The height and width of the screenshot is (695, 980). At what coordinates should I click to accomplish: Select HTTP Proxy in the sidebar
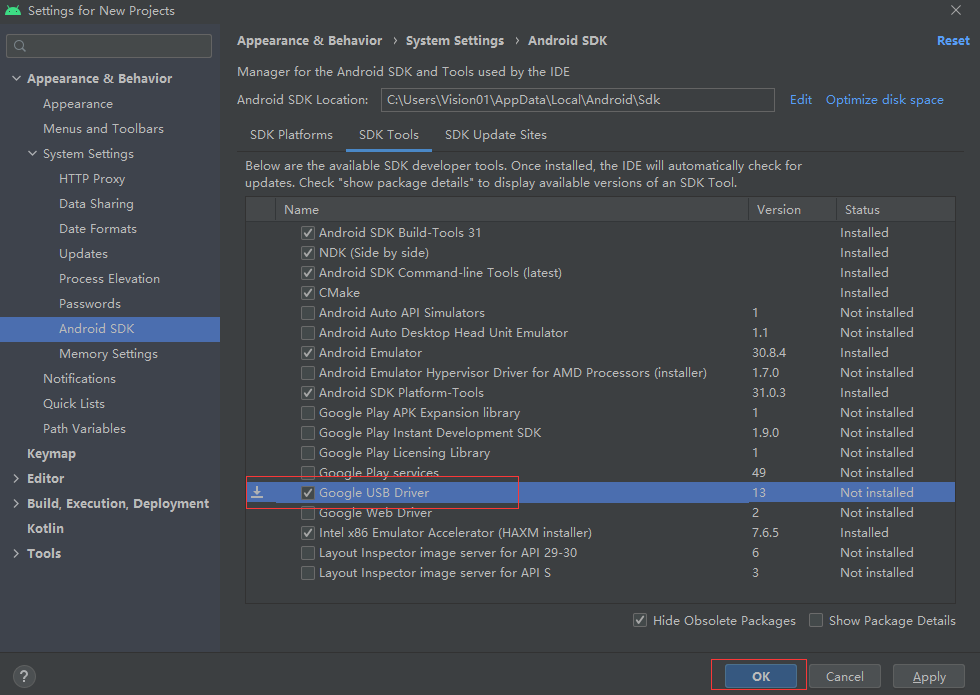(x=92, y=179)
